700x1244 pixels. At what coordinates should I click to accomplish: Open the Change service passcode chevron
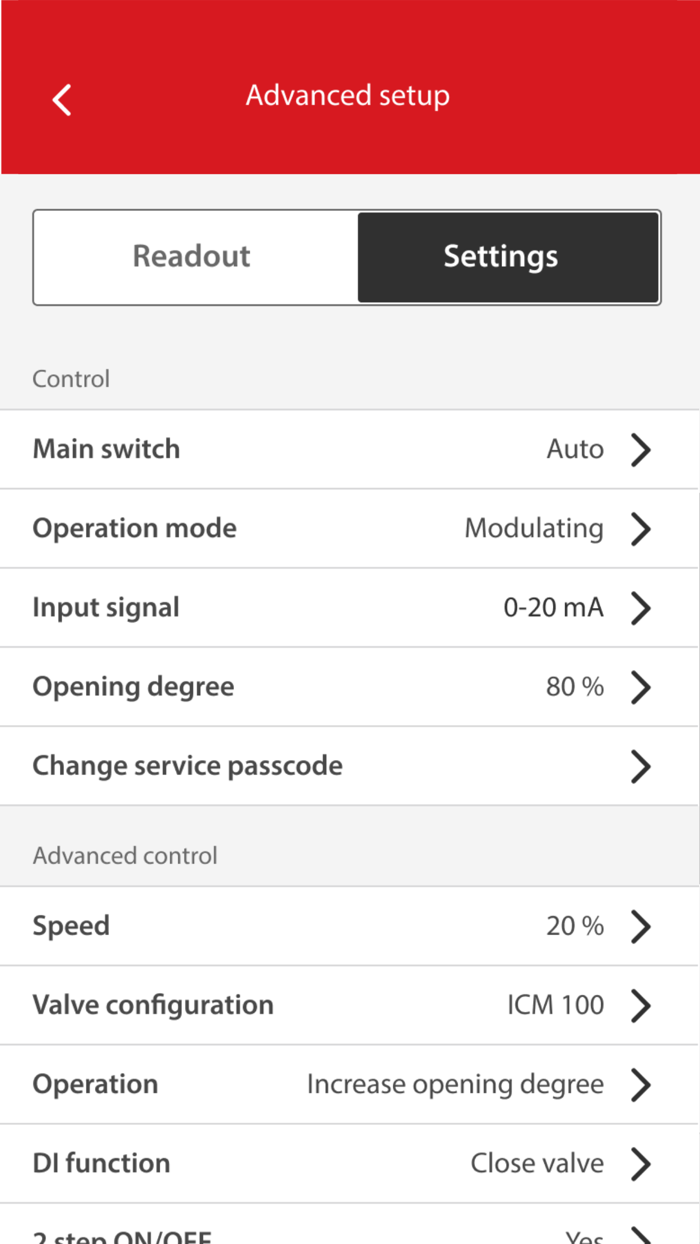pos(641,765)
